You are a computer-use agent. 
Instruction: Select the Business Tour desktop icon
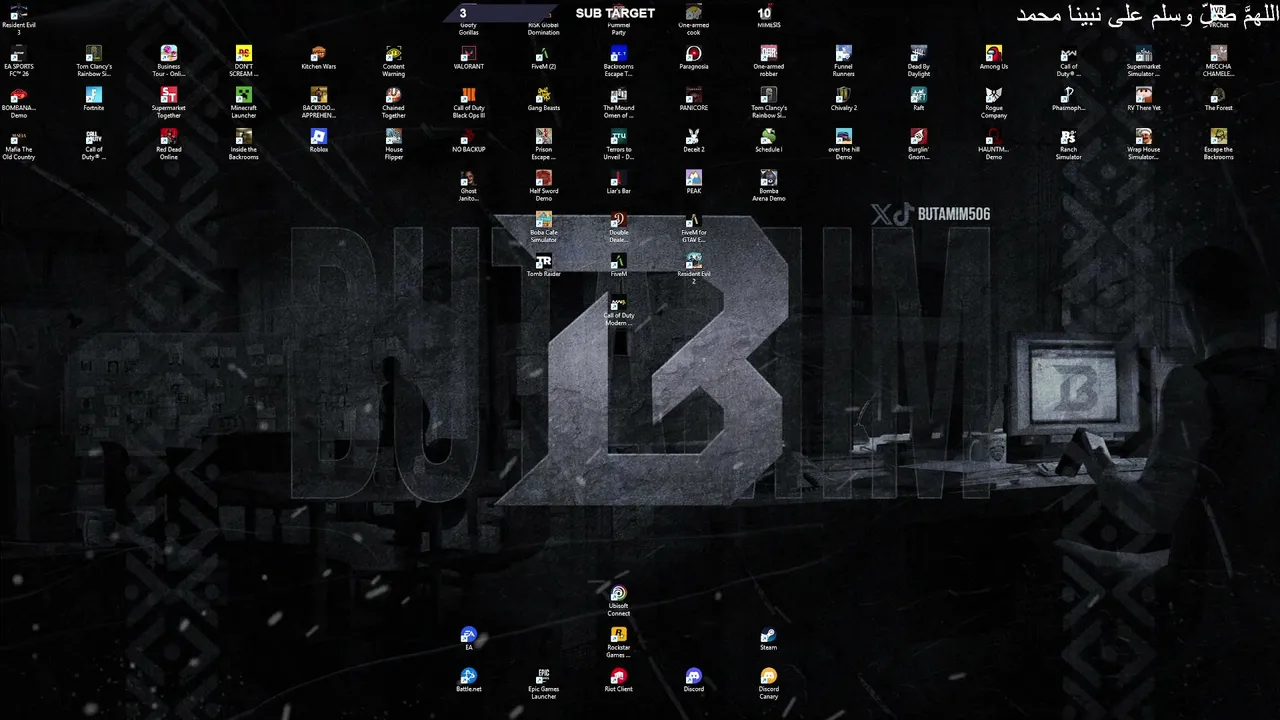pos(169,61)
